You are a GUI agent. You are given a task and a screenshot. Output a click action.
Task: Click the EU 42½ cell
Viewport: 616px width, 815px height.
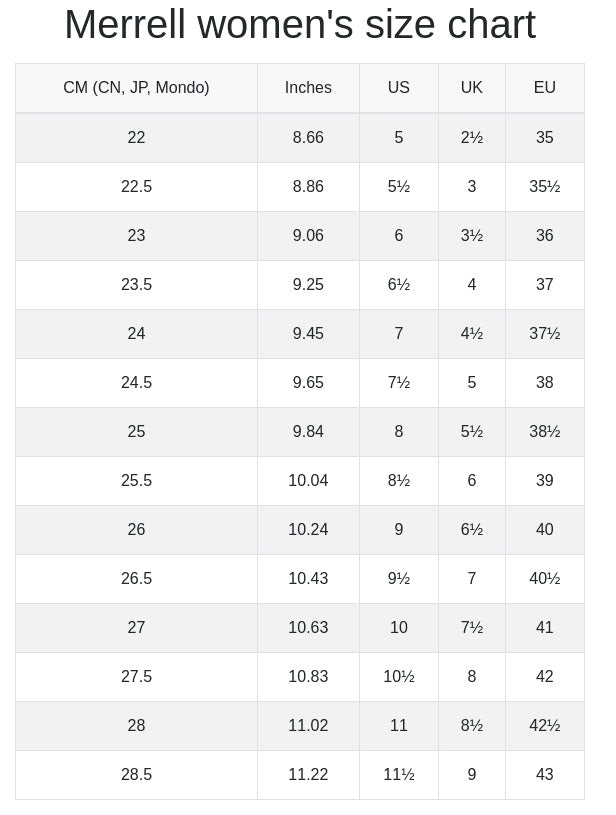point(545,726)
